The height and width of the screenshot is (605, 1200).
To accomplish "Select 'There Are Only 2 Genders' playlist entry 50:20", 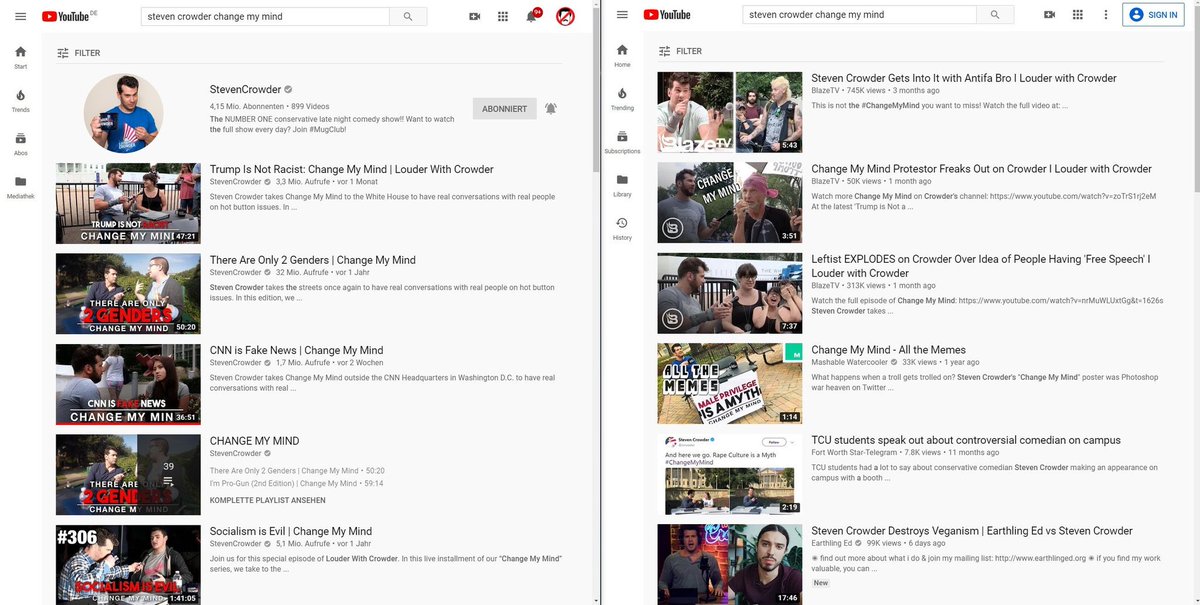I will [297, 471].
